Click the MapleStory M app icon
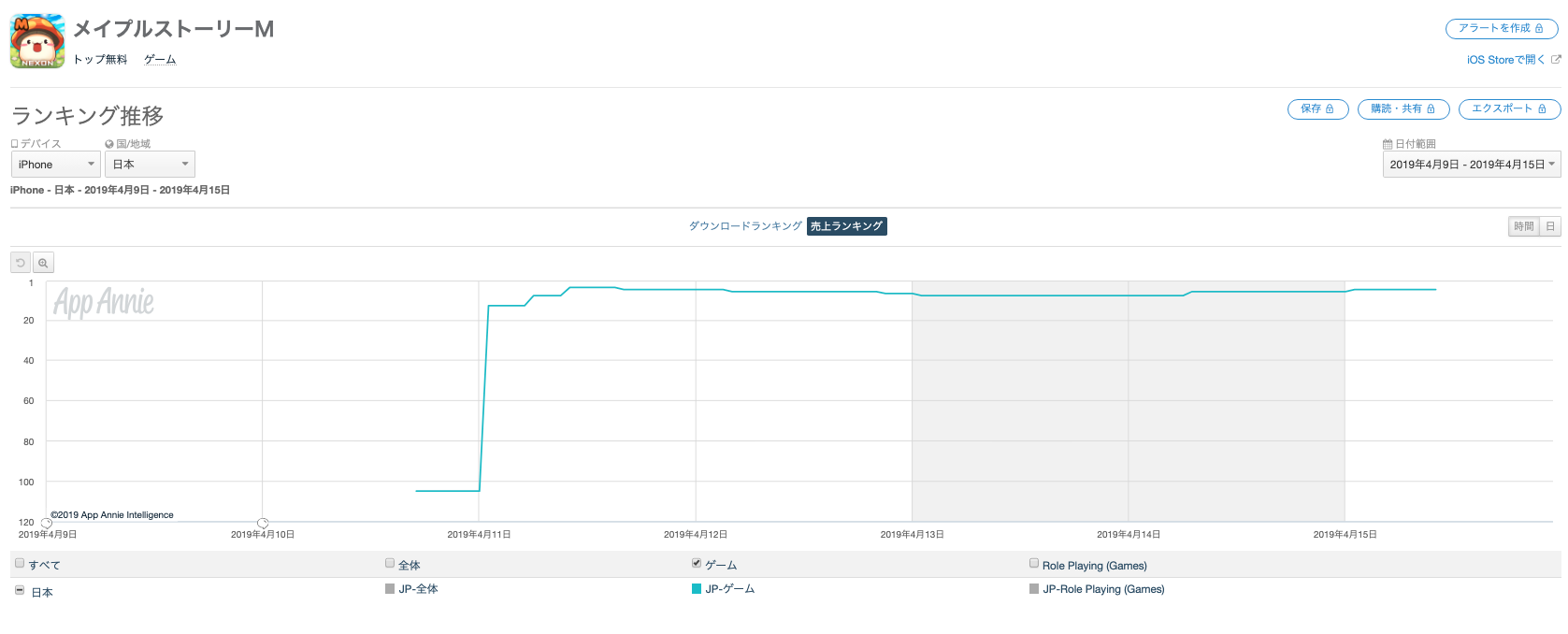This screenshot has width=1568, height=634. [37, 41]
